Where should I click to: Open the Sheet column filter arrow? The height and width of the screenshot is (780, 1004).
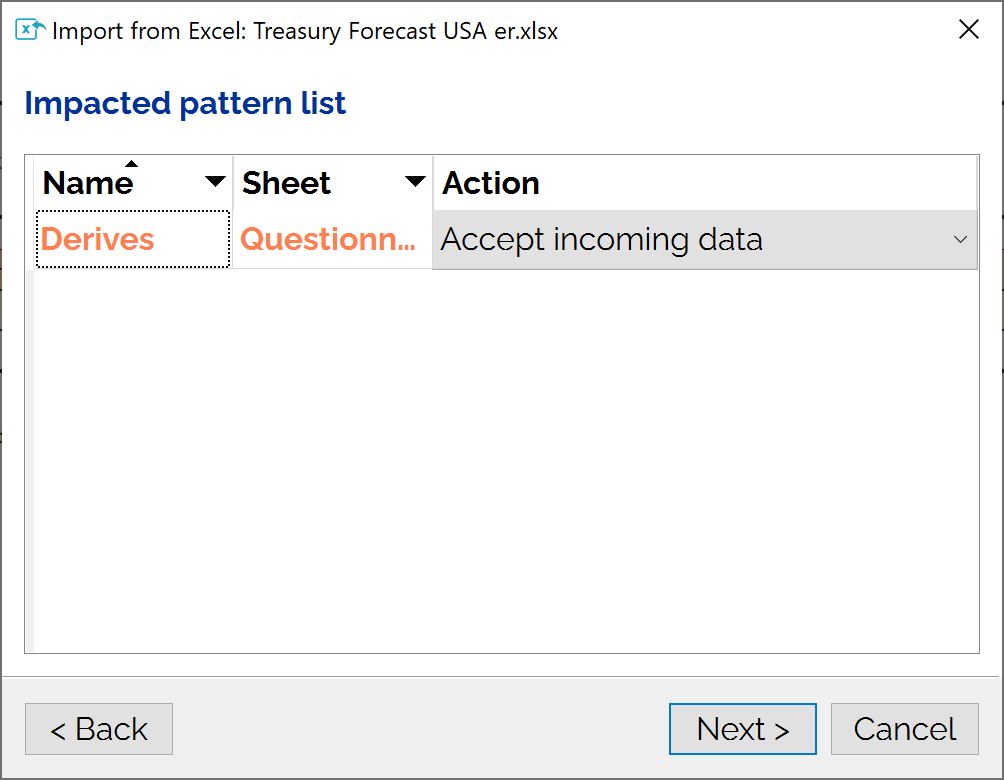point(416,182)
